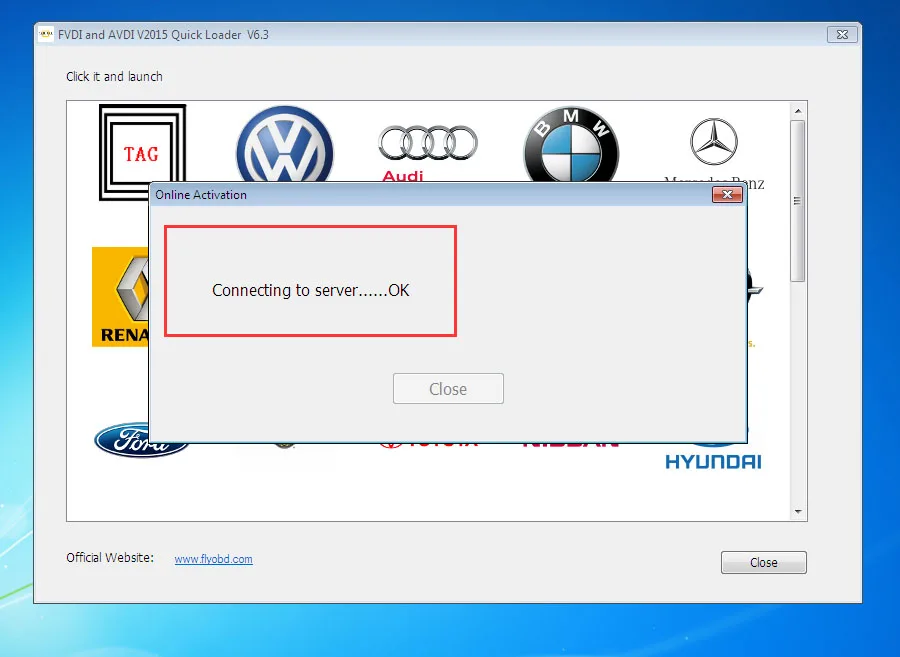Click the 'Connecting to server......OK' status text
900x657 pixels.
(311, 290)
